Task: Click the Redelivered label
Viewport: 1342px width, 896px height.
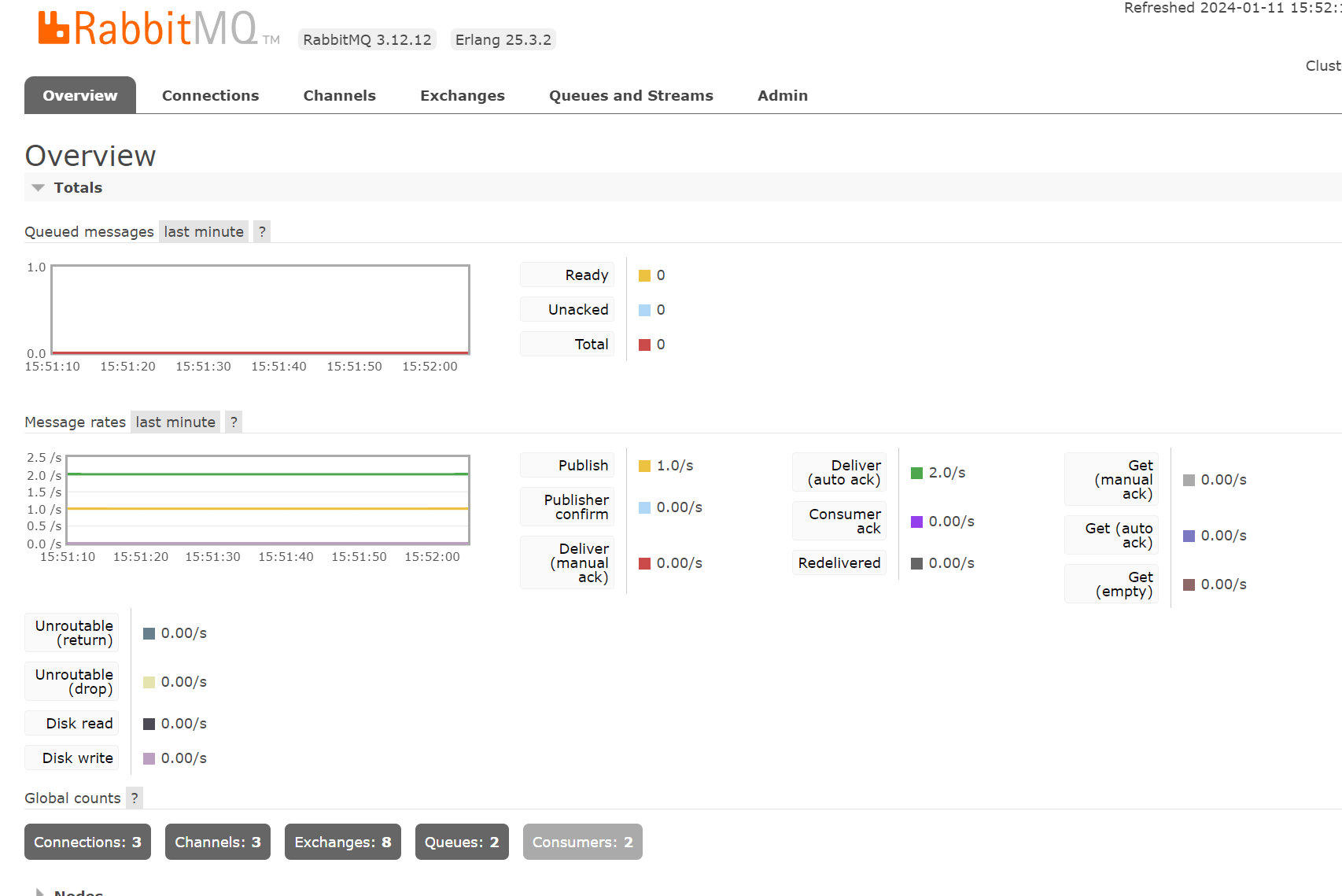Action: pos(839,563)
